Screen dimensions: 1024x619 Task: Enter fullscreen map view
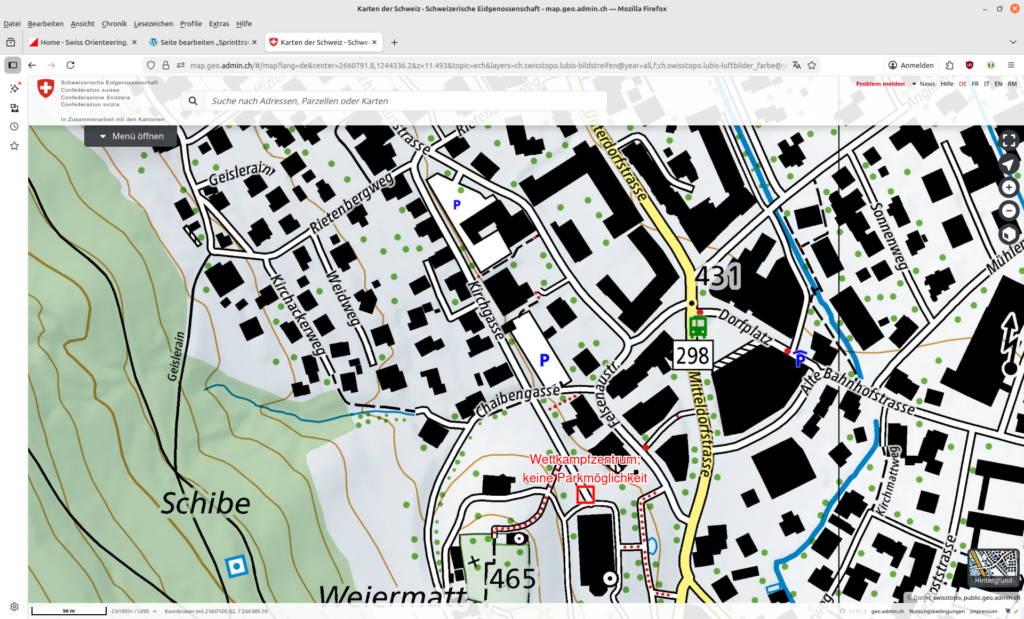pos(1009,141)
